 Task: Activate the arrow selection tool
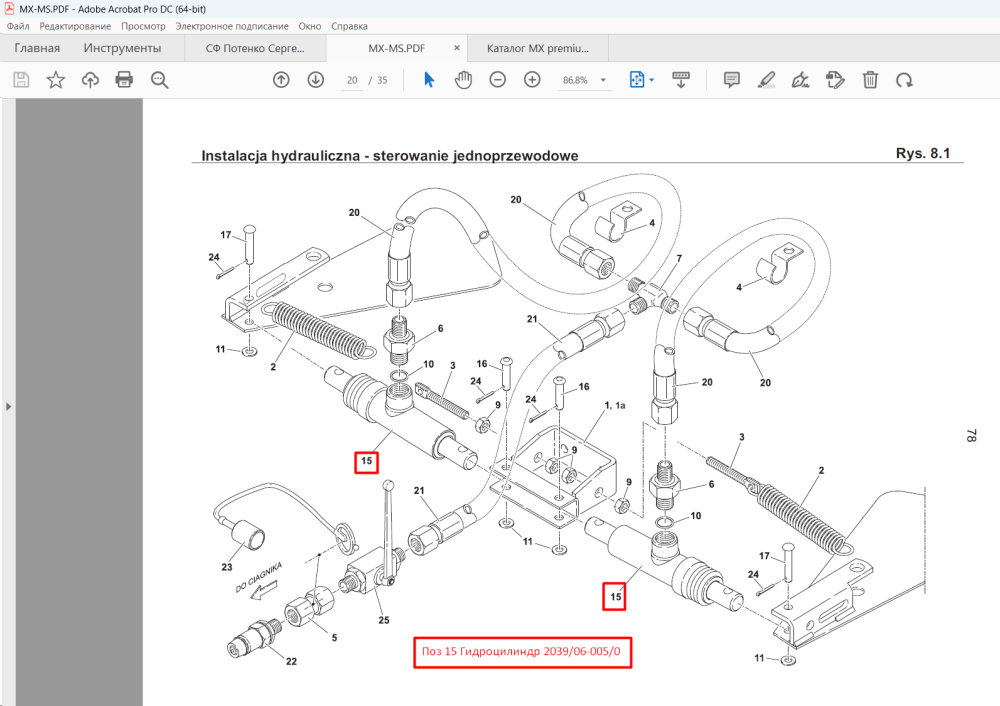429,80
